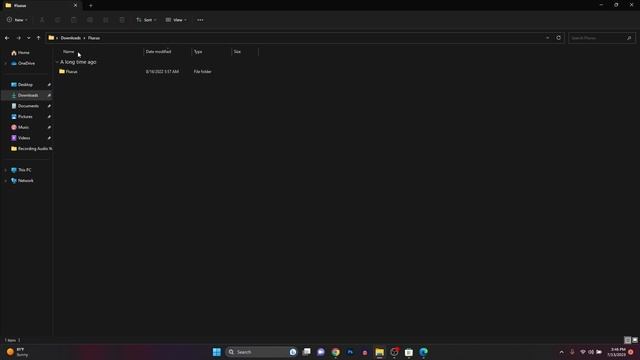Refresh the current folder
The image size is (640, 360).
click(558, 38)
